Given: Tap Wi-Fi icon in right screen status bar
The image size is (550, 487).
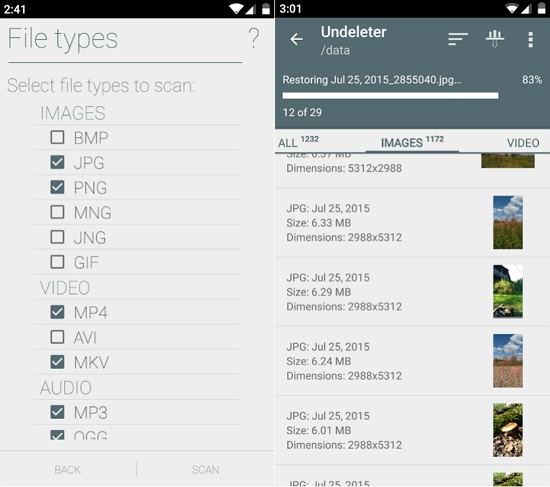Looking at the screenshot, I should [512, 9].
